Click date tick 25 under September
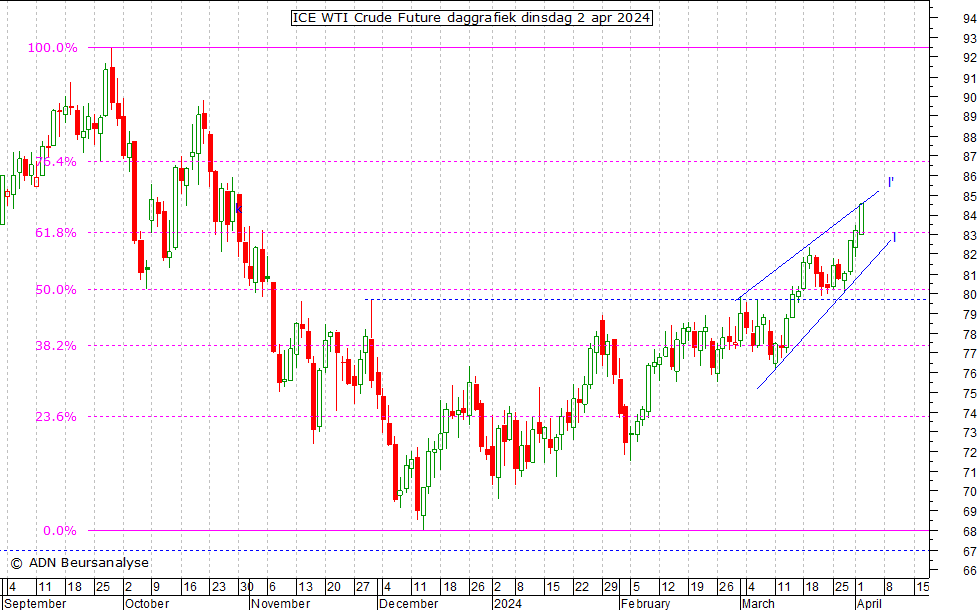 point(102,587)
